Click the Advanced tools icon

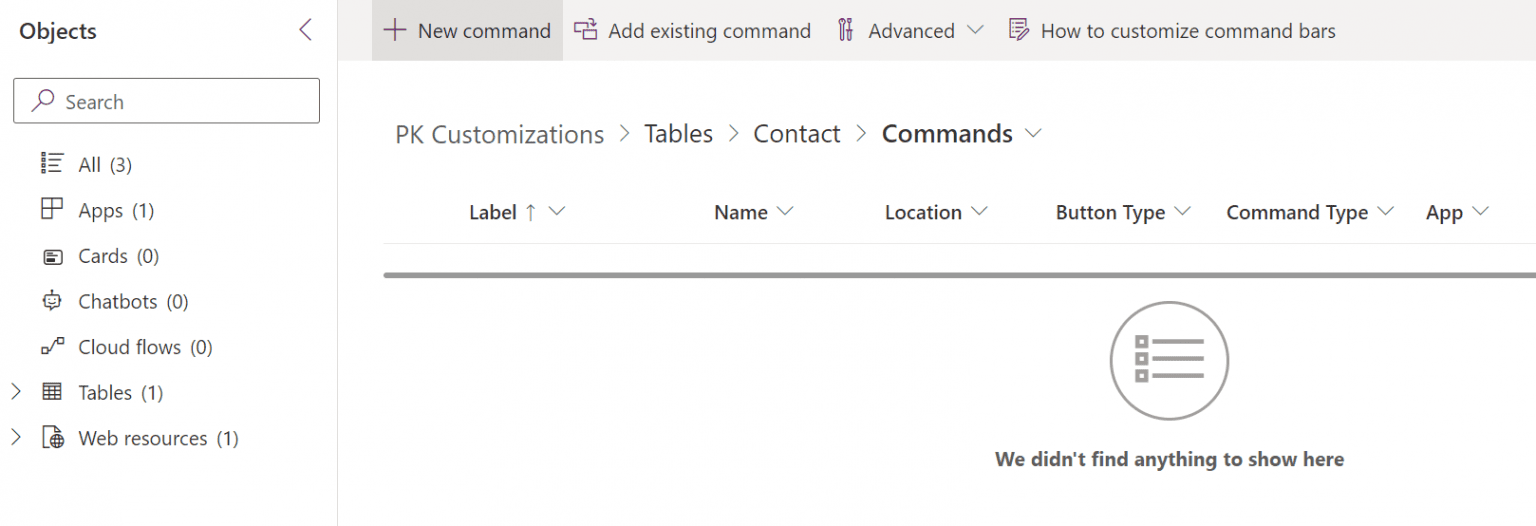pos(846,31)
